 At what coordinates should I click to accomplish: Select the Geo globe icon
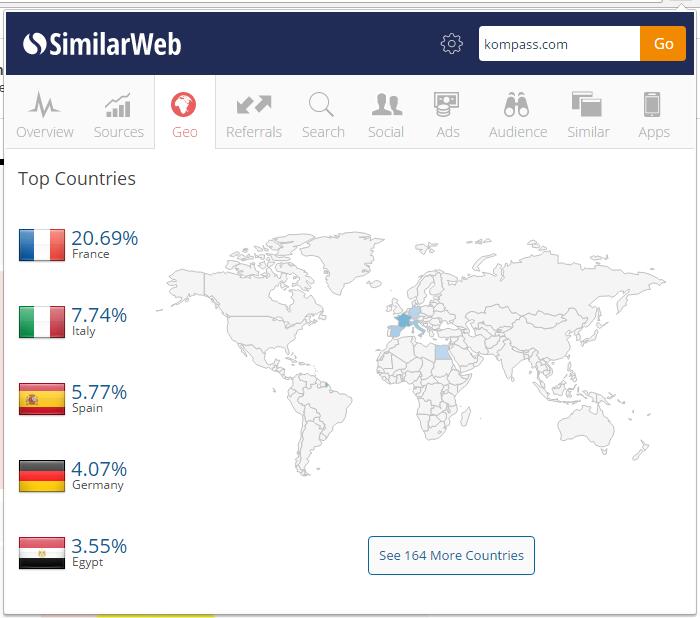tap(184, 105)
